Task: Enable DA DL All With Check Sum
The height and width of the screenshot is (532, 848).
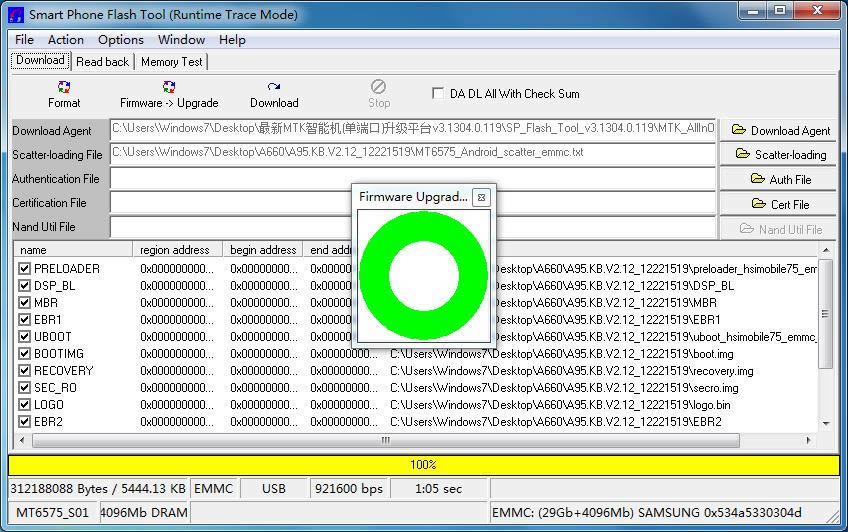Action: pyautogui.click(x=438, y=93)
